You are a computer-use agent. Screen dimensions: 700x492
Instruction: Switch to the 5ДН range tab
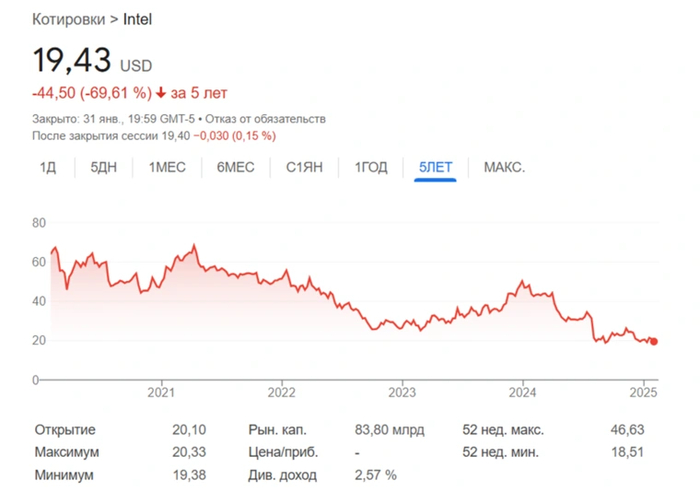(104, 167)
